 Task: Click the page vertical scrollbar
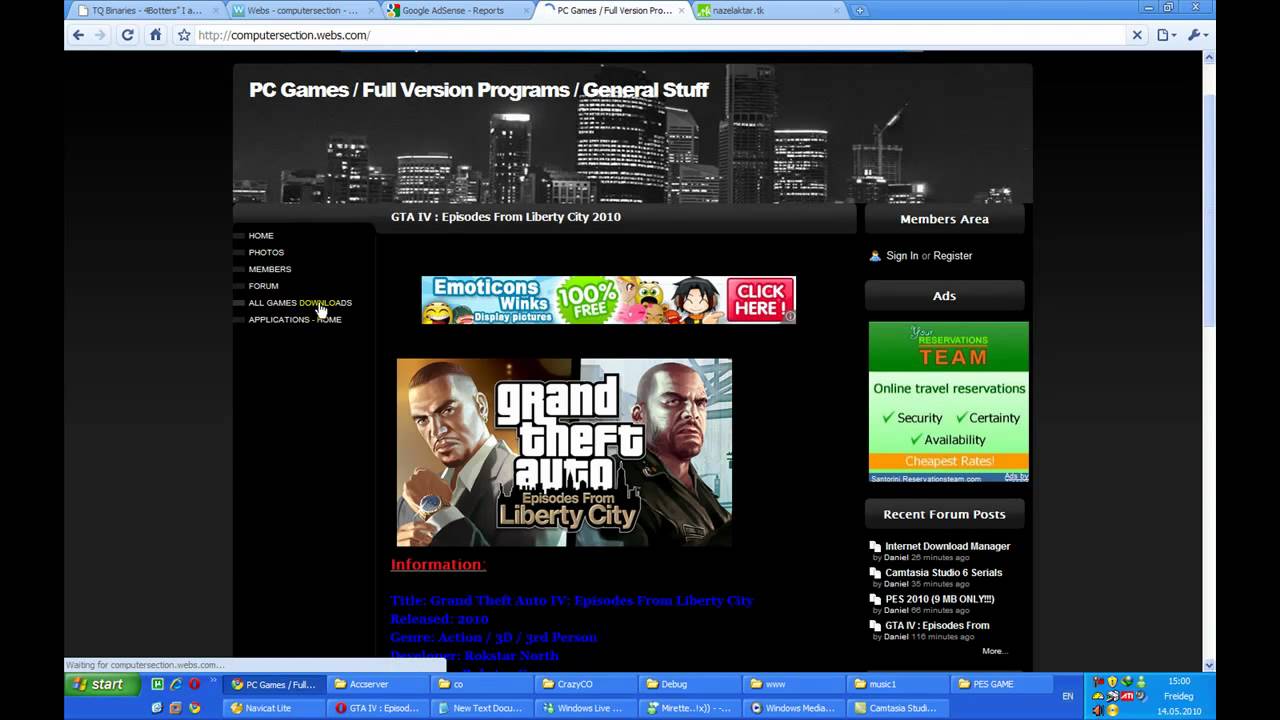coord(1209,210)
